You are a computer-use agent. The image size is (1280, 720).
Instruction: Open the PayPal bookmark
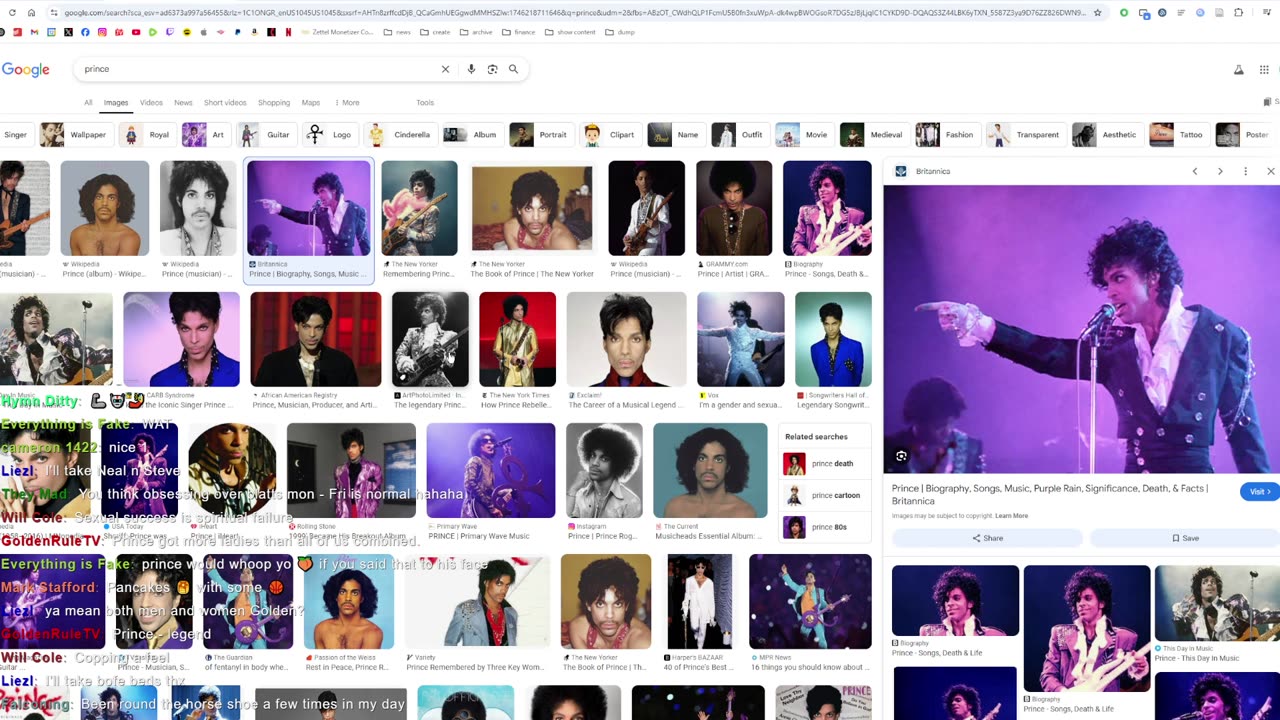click(237, 32)
